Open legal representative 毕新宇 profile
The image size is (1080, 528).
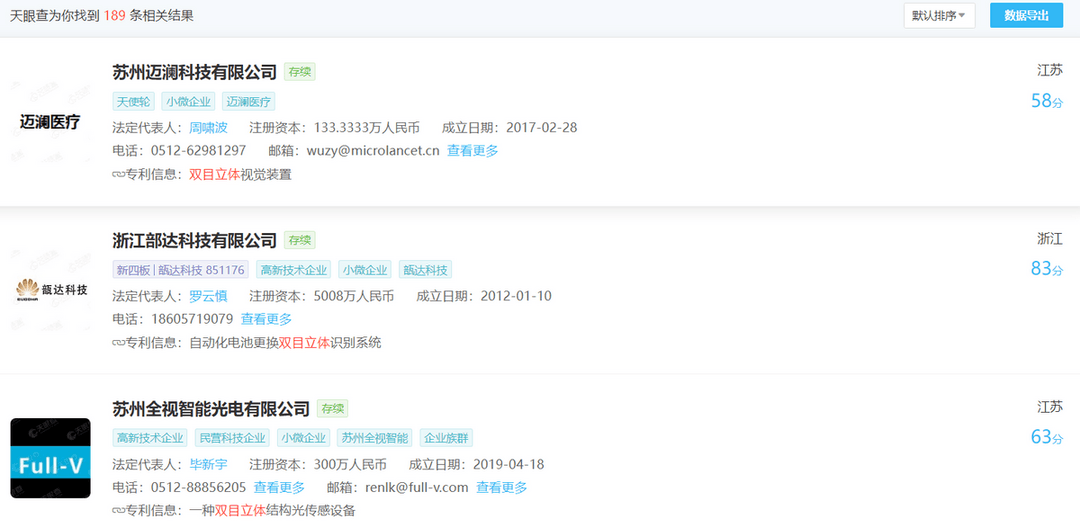click(x=208, y=465)
